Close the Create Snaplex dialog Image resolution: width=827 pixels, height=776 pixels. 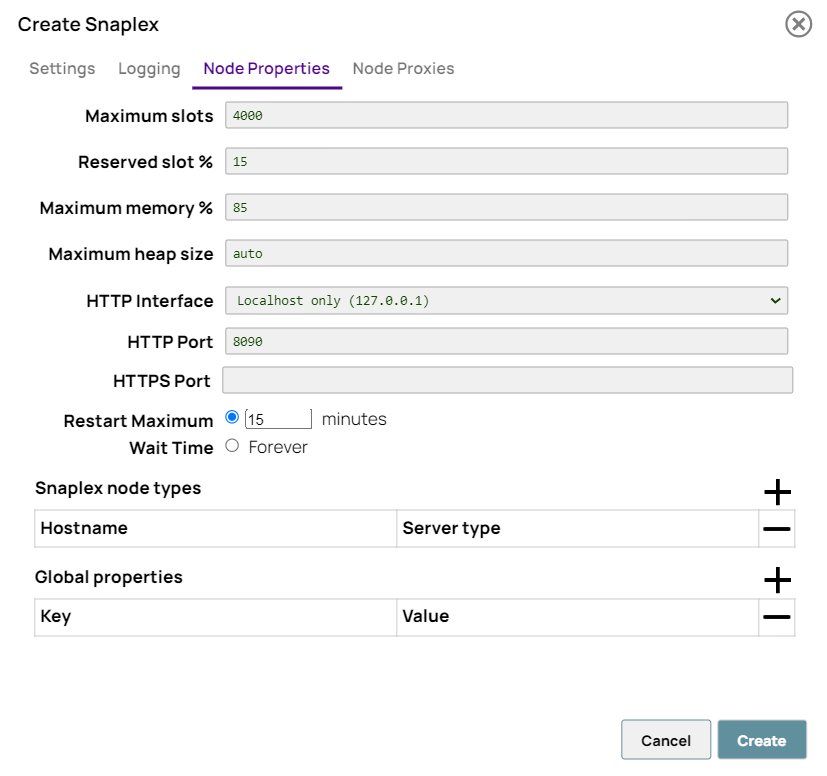798,24
